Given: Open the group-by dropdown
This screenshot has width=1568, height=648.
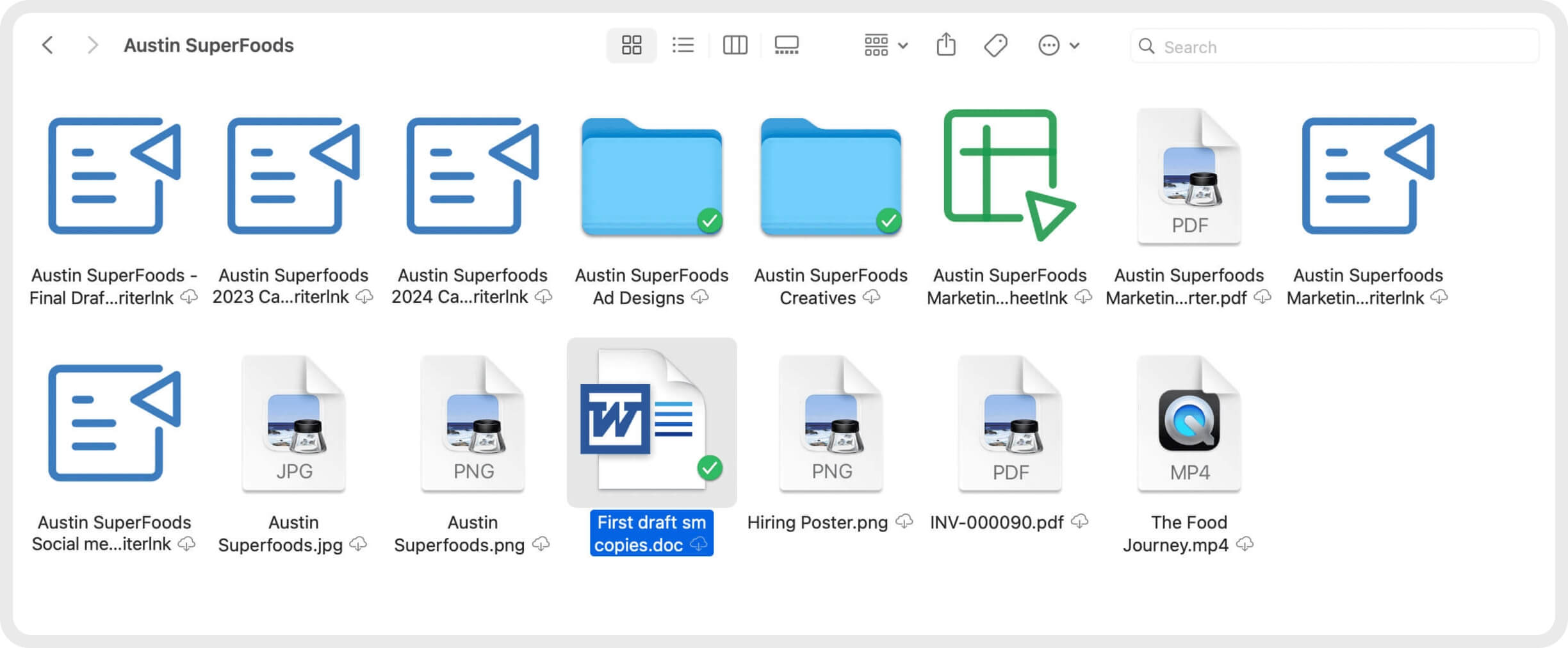Looking at the screenshot, I should (x=885, y=45).
